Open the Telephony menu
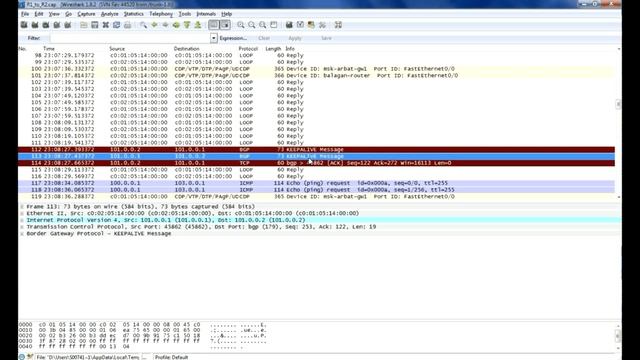This screenshot has height=360, width=640. (x=161, y=14)
